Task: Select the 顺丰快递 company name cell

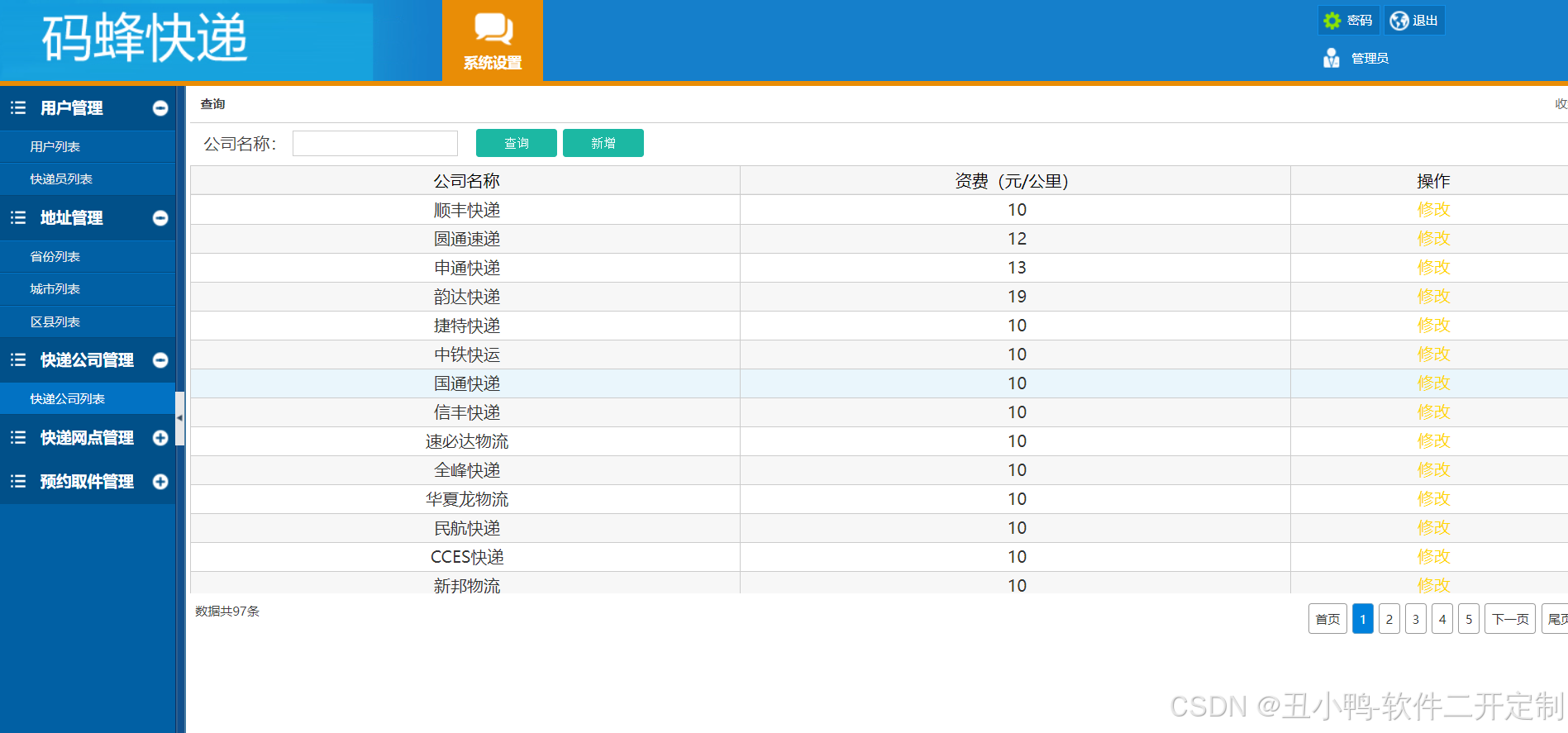Action: tap(467, 210)
